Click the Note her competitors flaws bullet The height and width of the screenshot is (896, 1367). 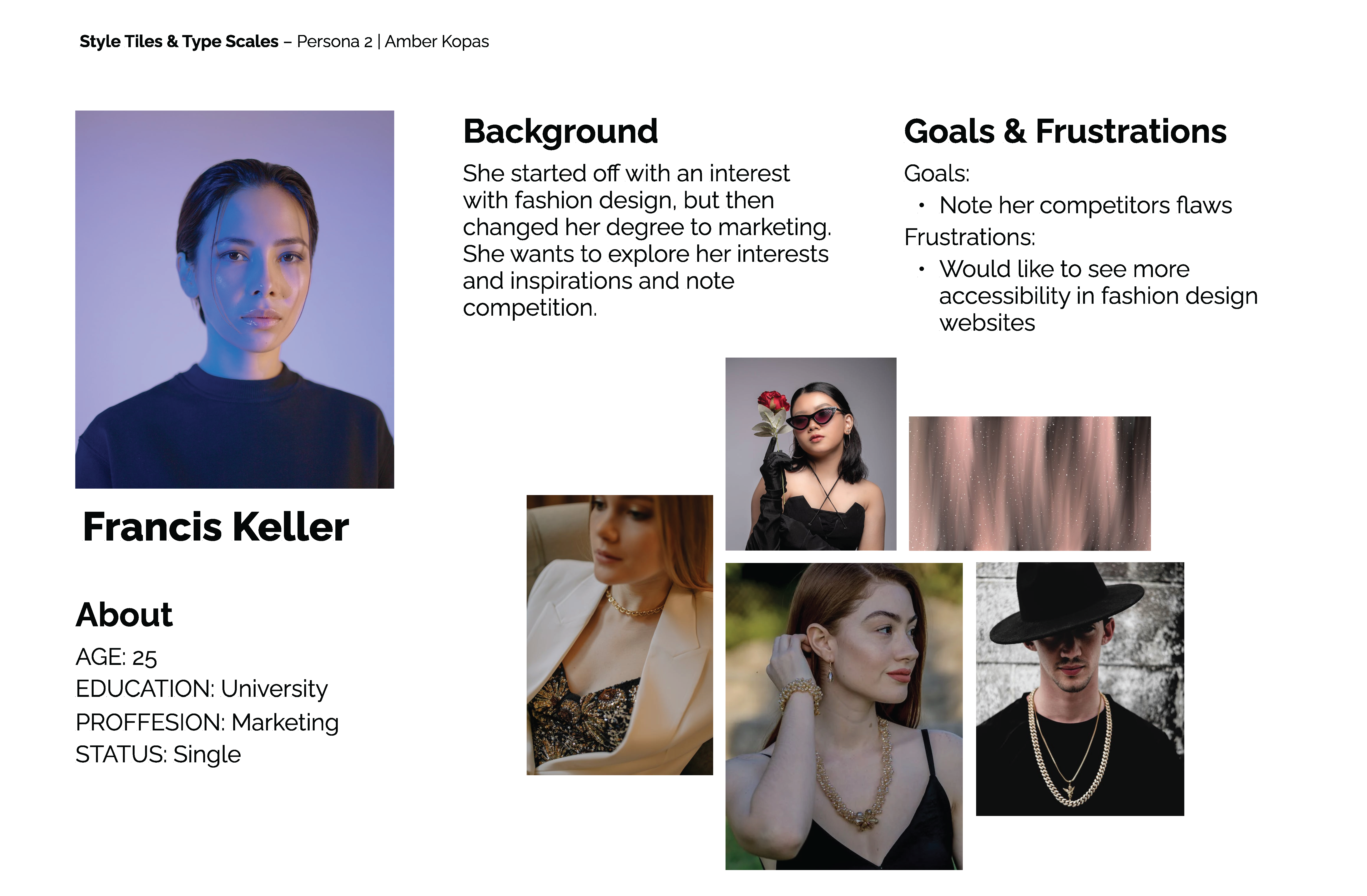1085,205
